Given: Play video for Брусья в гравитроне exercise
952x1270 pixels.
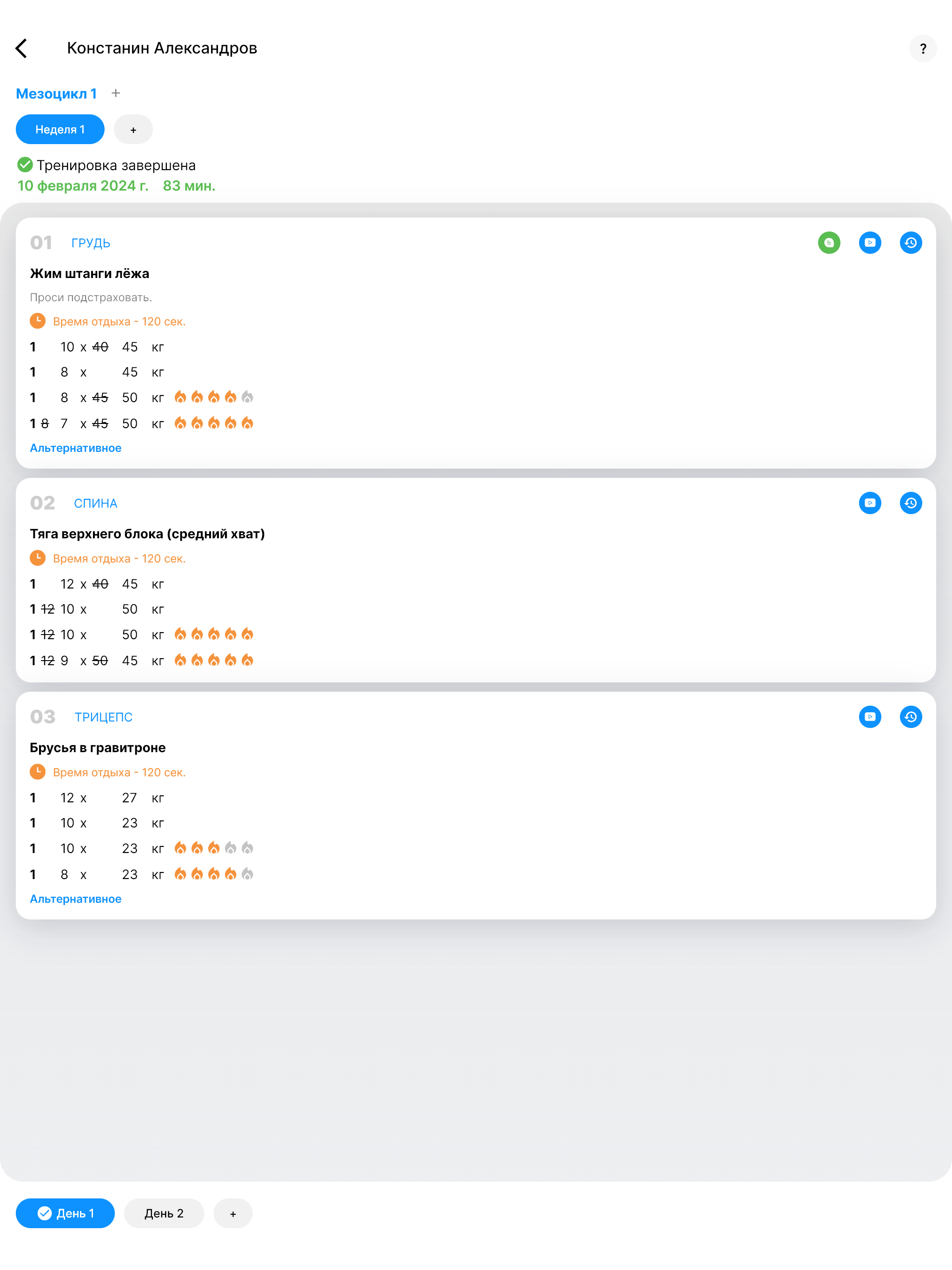Looking at the screenshot, I should coord(870,716).
